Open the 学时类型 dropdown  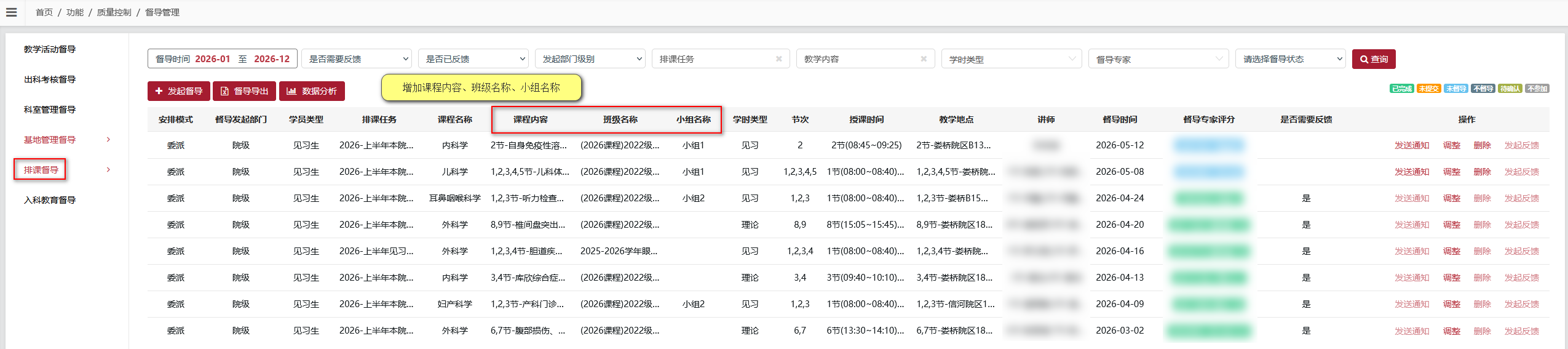[1012, 59]
